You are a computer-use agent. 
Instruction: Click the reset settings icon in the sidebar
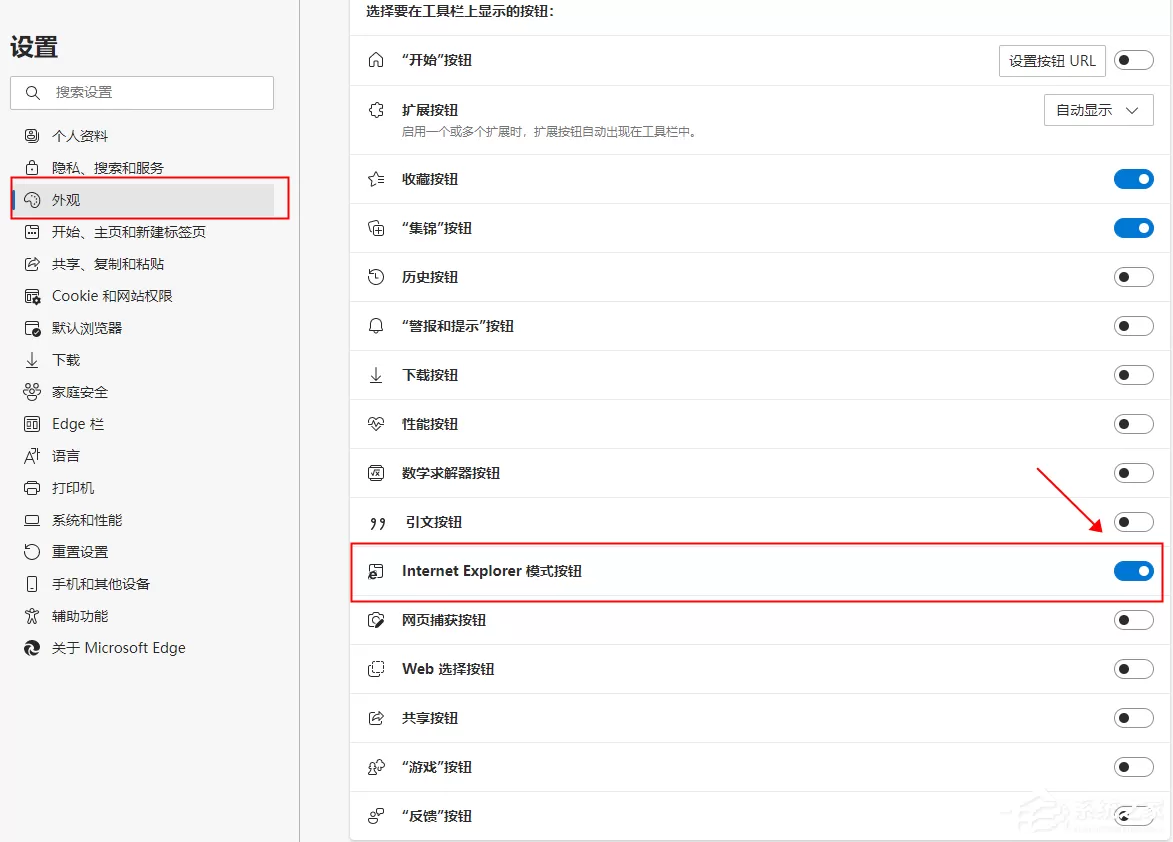click(31, 552)
